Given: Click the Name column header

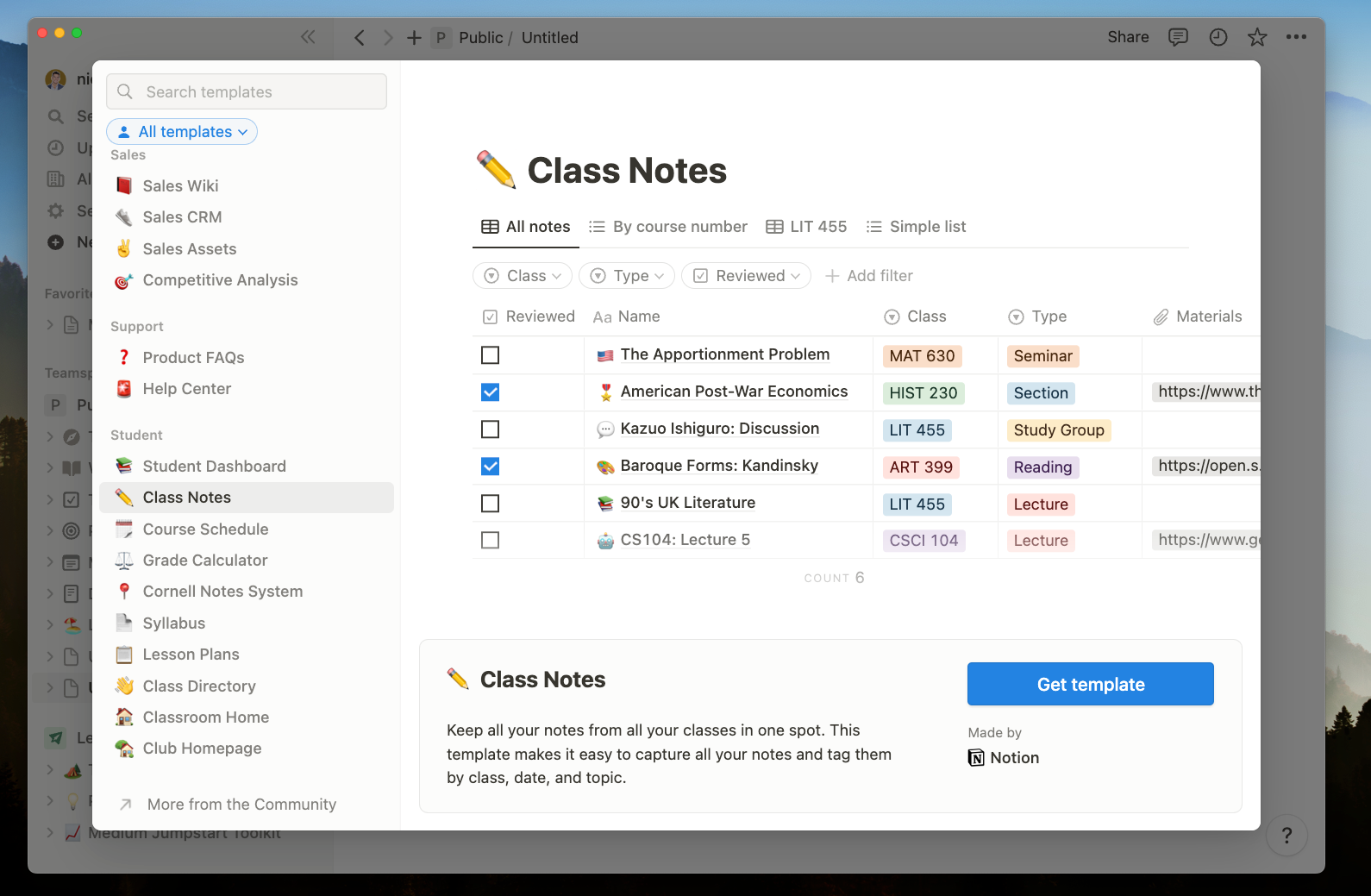Looking at the screenshot, I should pyautogui.click(x=627, y=316).
